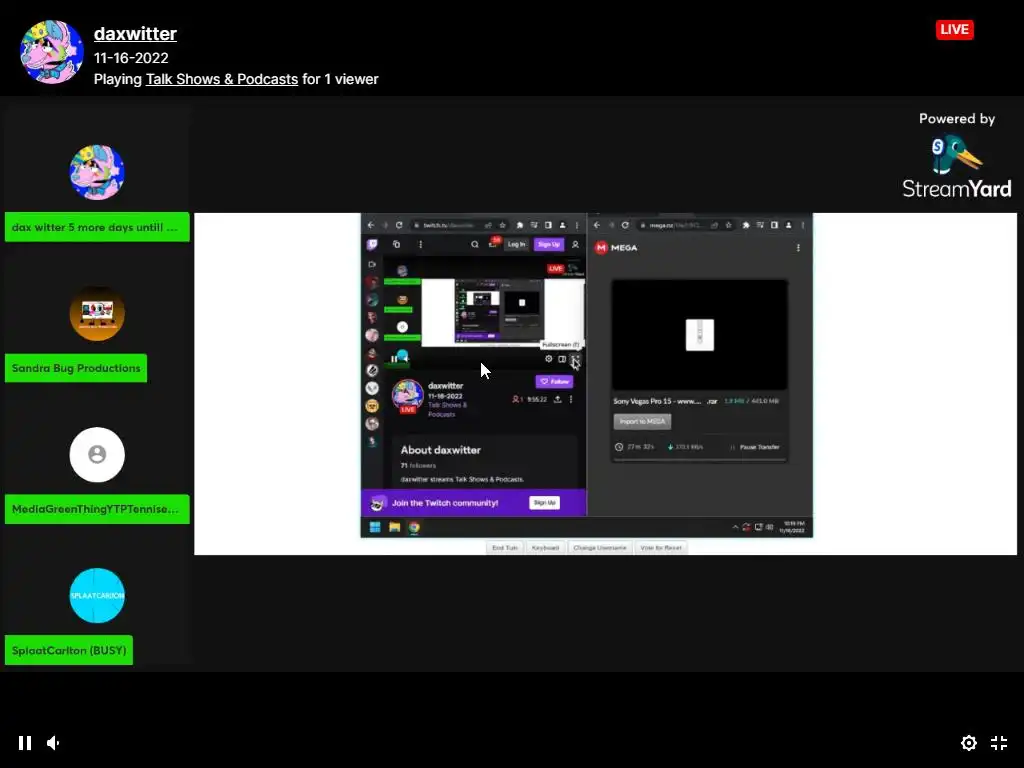
Task: Click the bookmark star in the twitch.tv window
Action: coord(502,225)
